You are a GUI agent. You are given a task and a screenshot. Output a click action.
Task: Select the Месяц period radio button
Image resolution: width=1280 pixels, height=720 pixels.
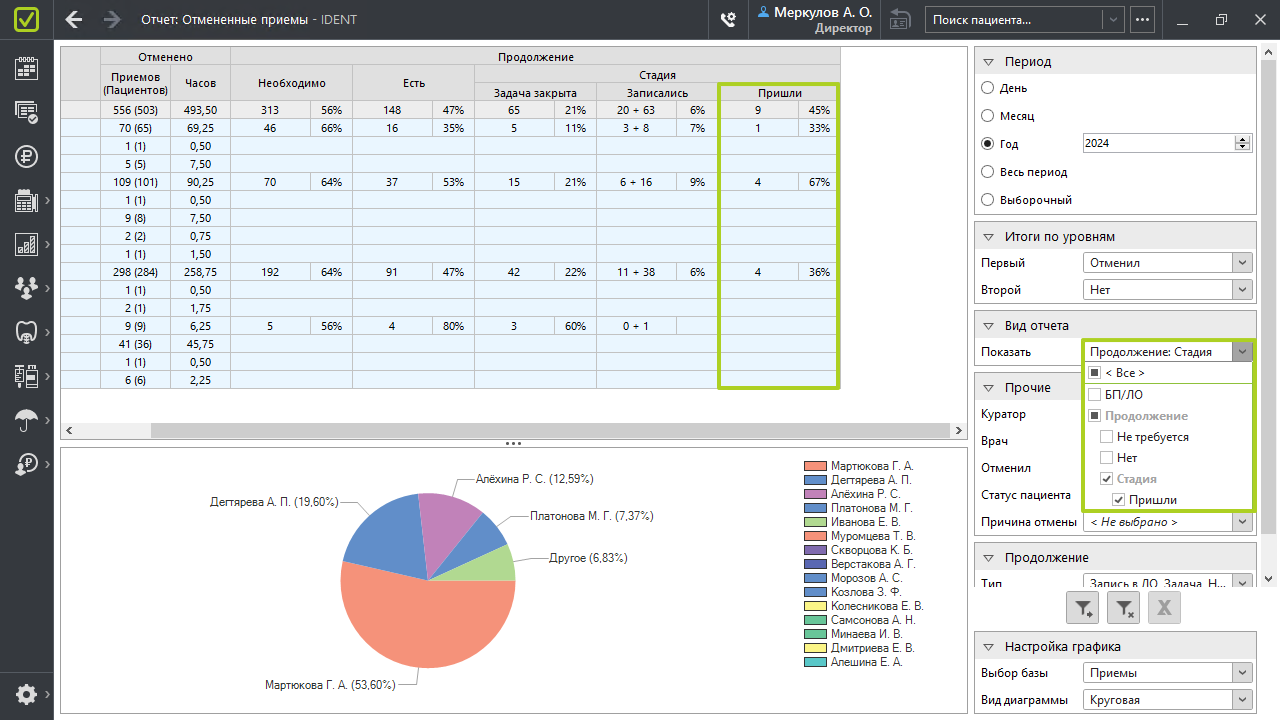pos(988,116)
